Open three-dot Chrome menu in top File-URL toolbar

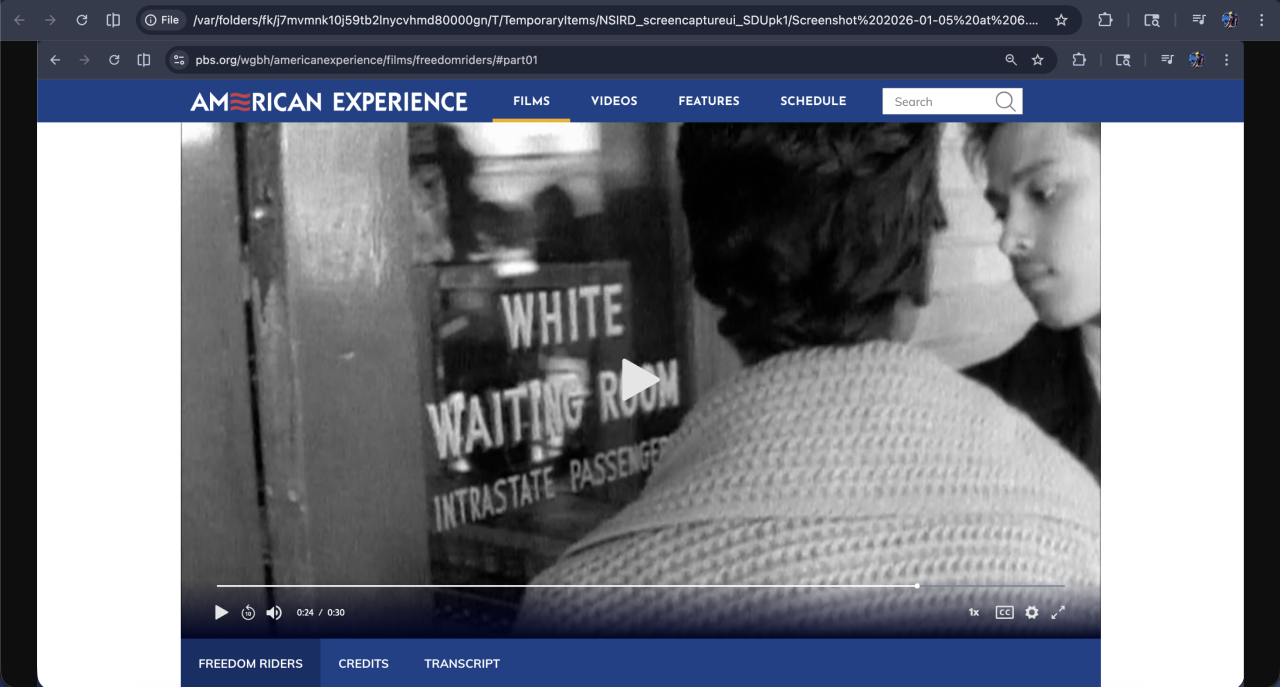1260,20
